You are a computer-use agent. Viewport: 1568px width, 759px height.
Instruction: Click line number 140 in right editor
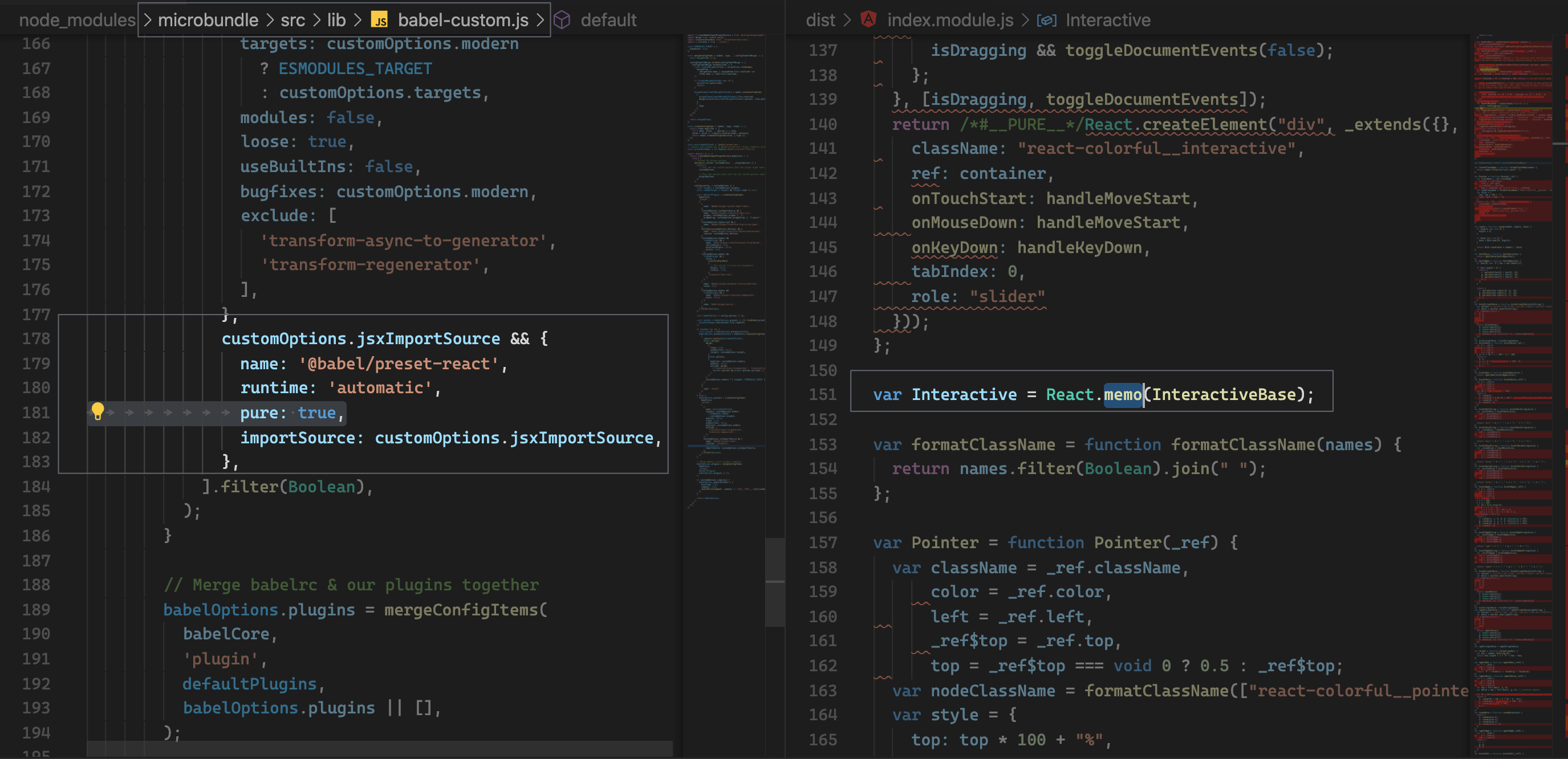822,124
